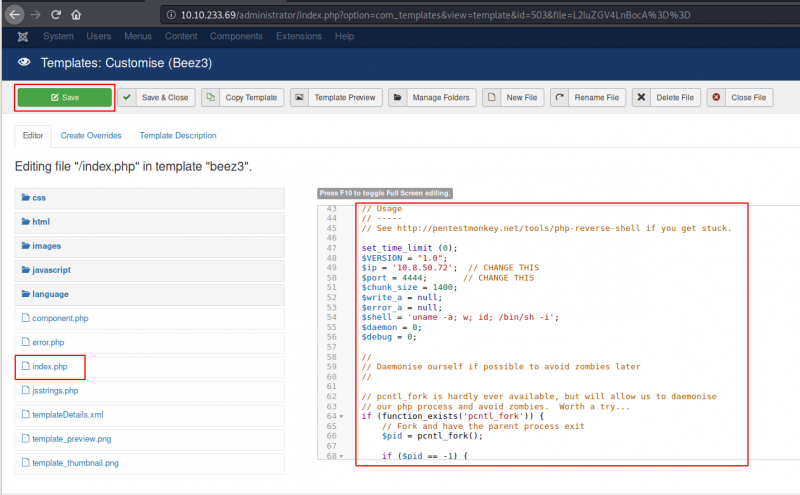This screenshot has width=800, height=495.
Task: Go to browser home icon
Action: click(x=76, y=15)
